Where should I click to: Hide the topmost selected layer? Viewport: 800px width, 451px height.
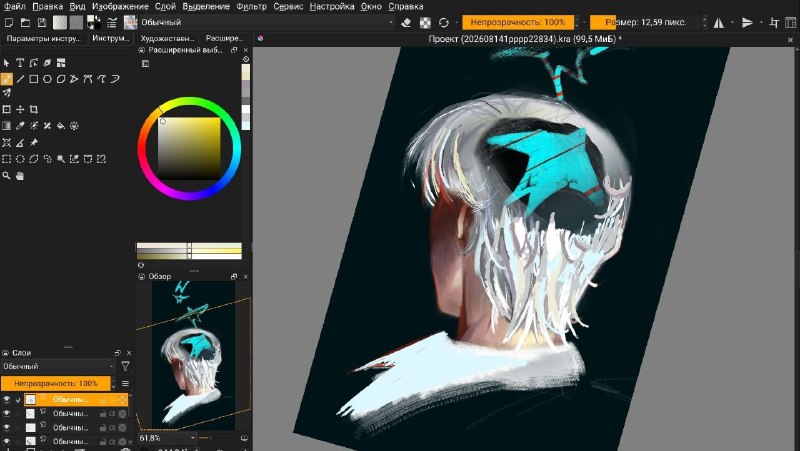point(6,399)
